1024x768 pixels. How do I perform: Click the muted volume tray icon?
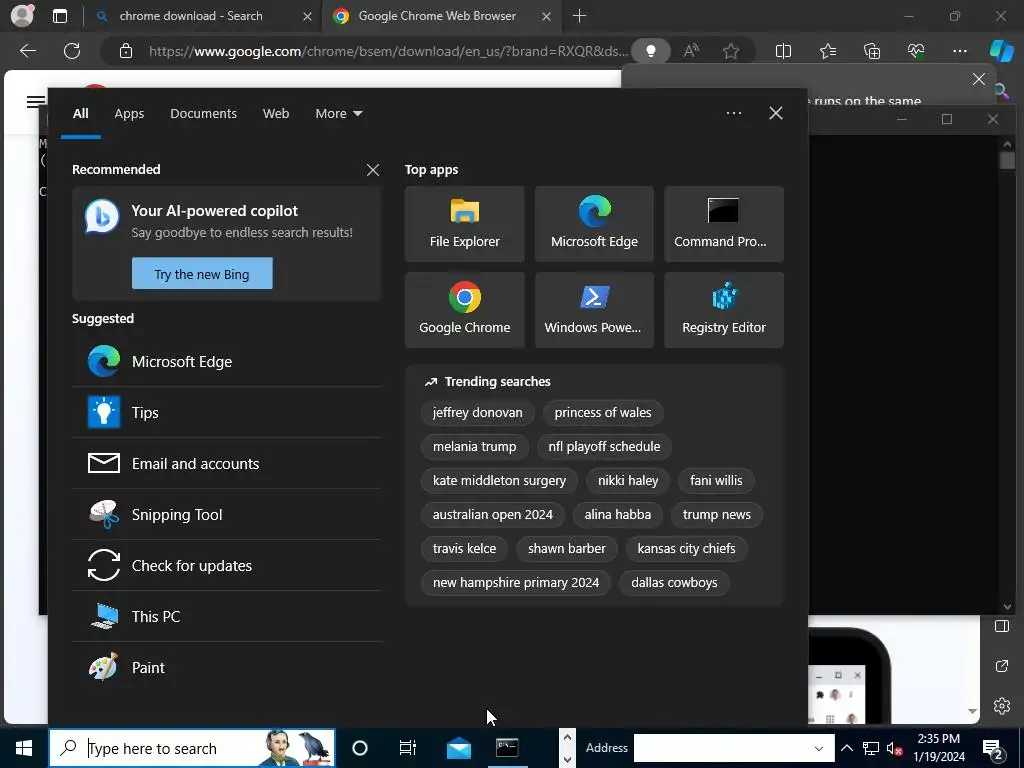tap(895, 748)
